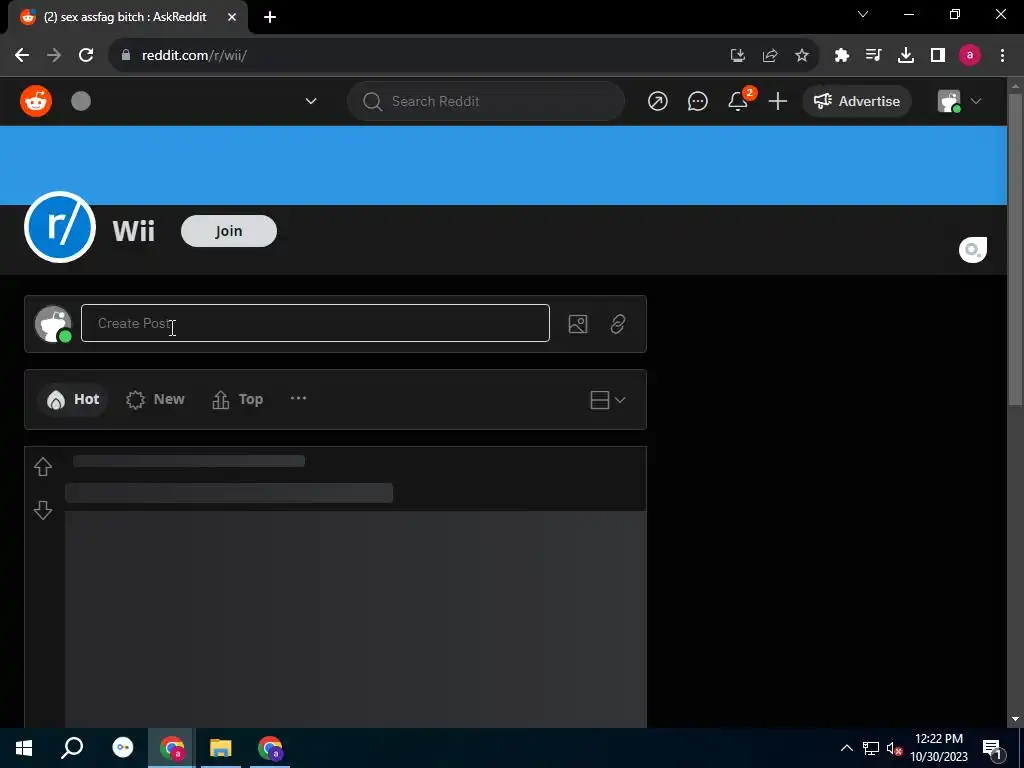Click the install app icon in address bar
1024x768 pixels.
click(x=737, y=56)
